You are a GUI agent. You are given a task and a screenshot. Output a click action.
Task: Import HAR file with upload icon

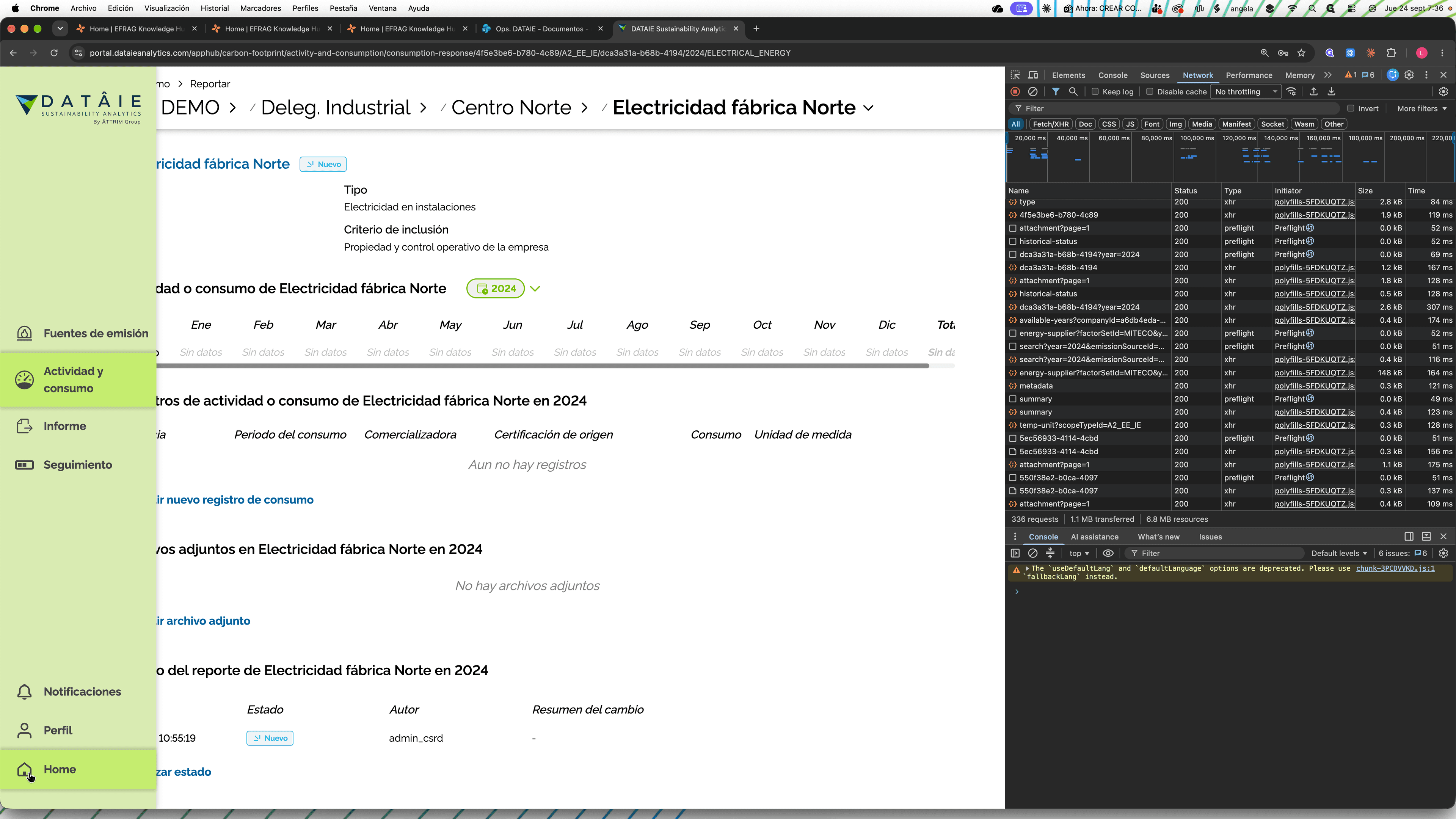coord(1313,91)
